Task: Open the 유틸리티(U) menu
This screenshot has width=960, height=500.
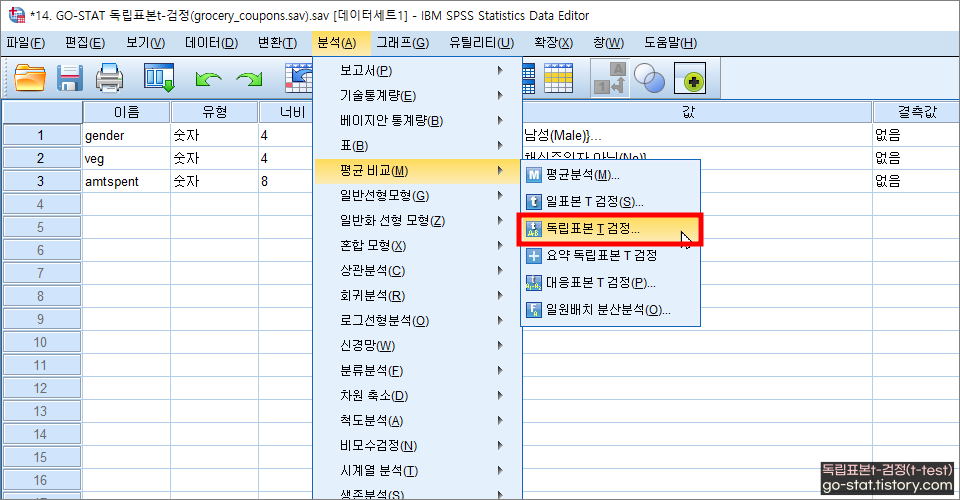Action: click(x=481, y=43)
